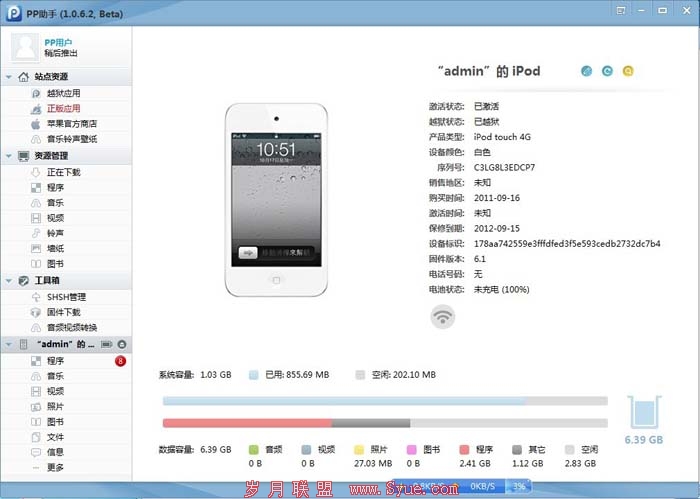
Task: Click the 信息 message icon under device
Action: point(36,452)
